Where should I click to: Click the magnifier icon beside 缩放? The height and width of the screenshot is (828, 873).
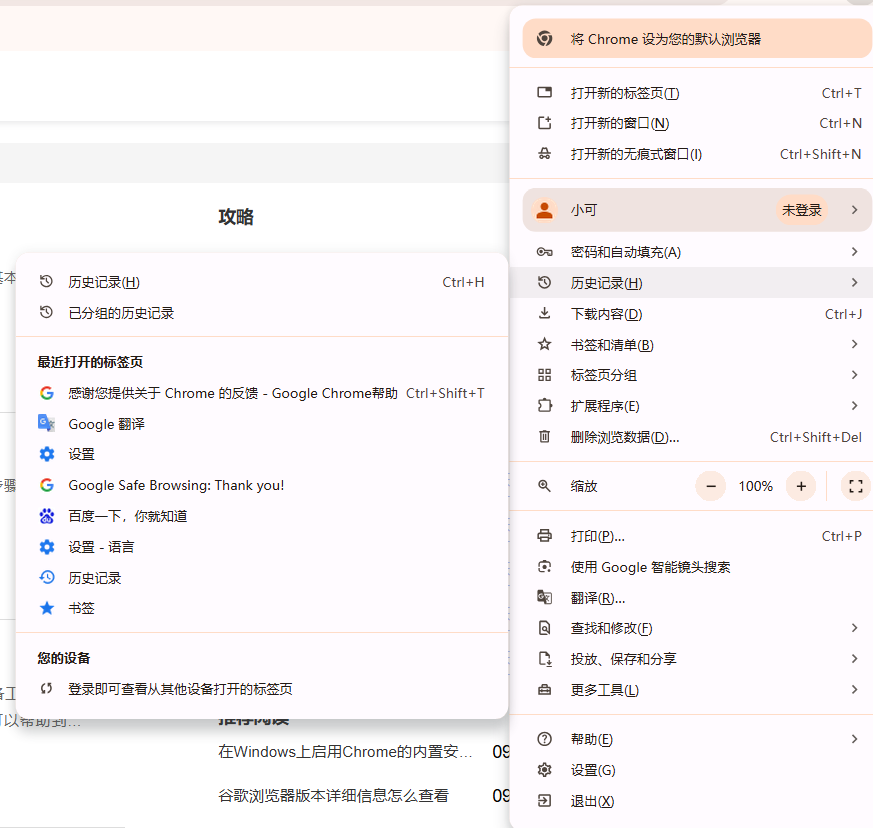click(545, 486)
